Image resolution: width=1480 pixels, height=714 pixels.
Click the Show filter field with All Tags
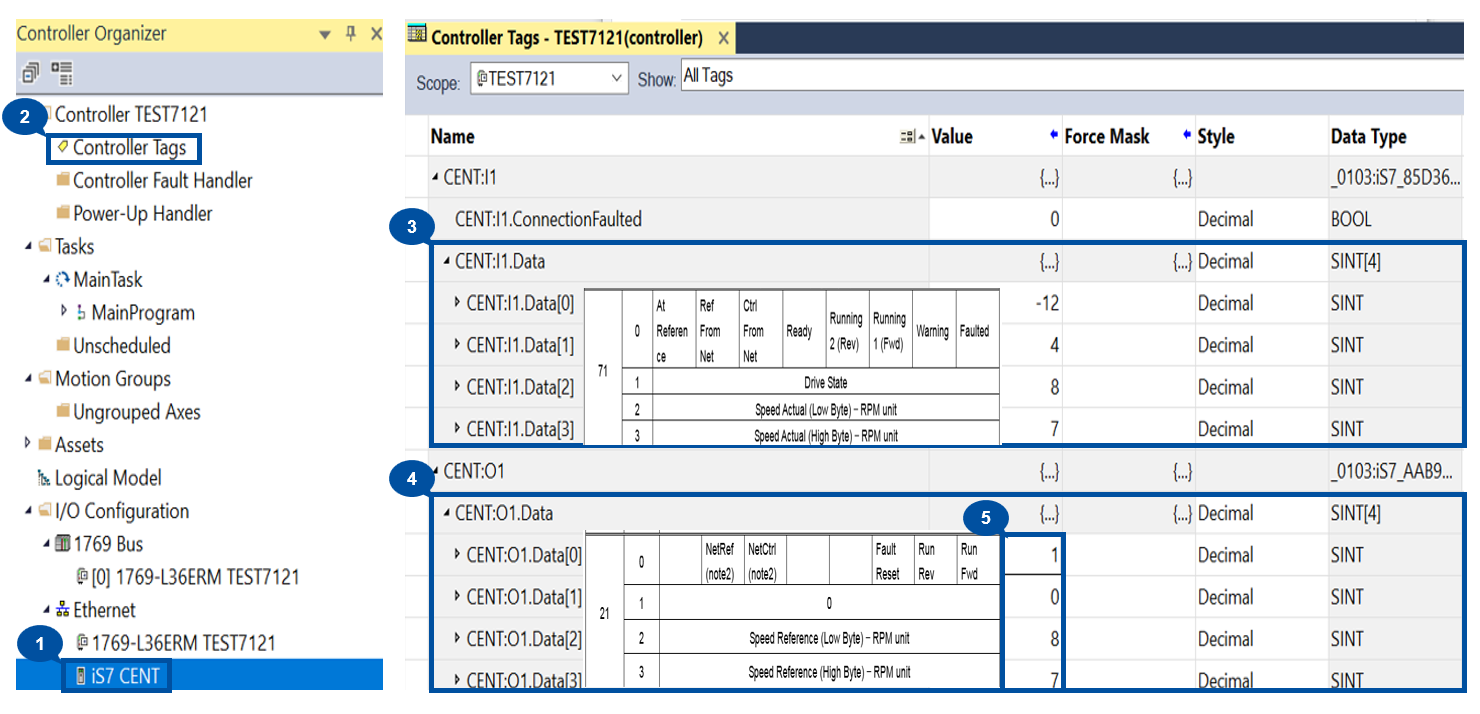(1070, 76)
